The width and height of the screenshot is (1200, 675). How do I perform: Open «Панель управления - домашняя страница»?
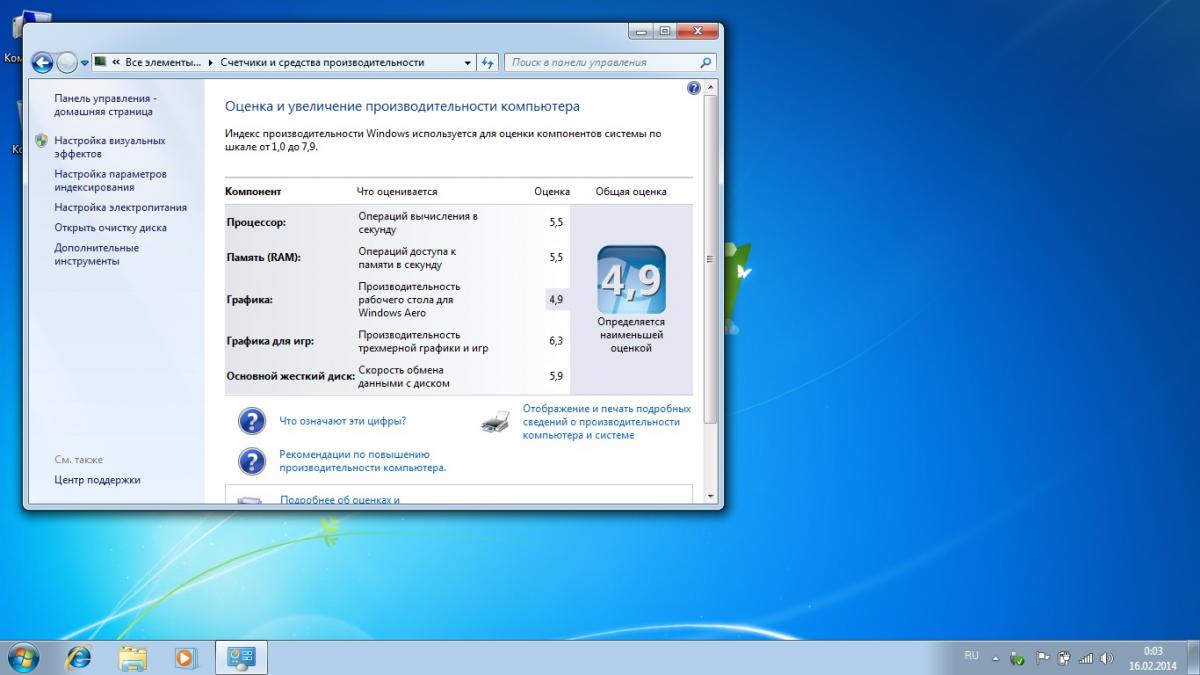105,106
